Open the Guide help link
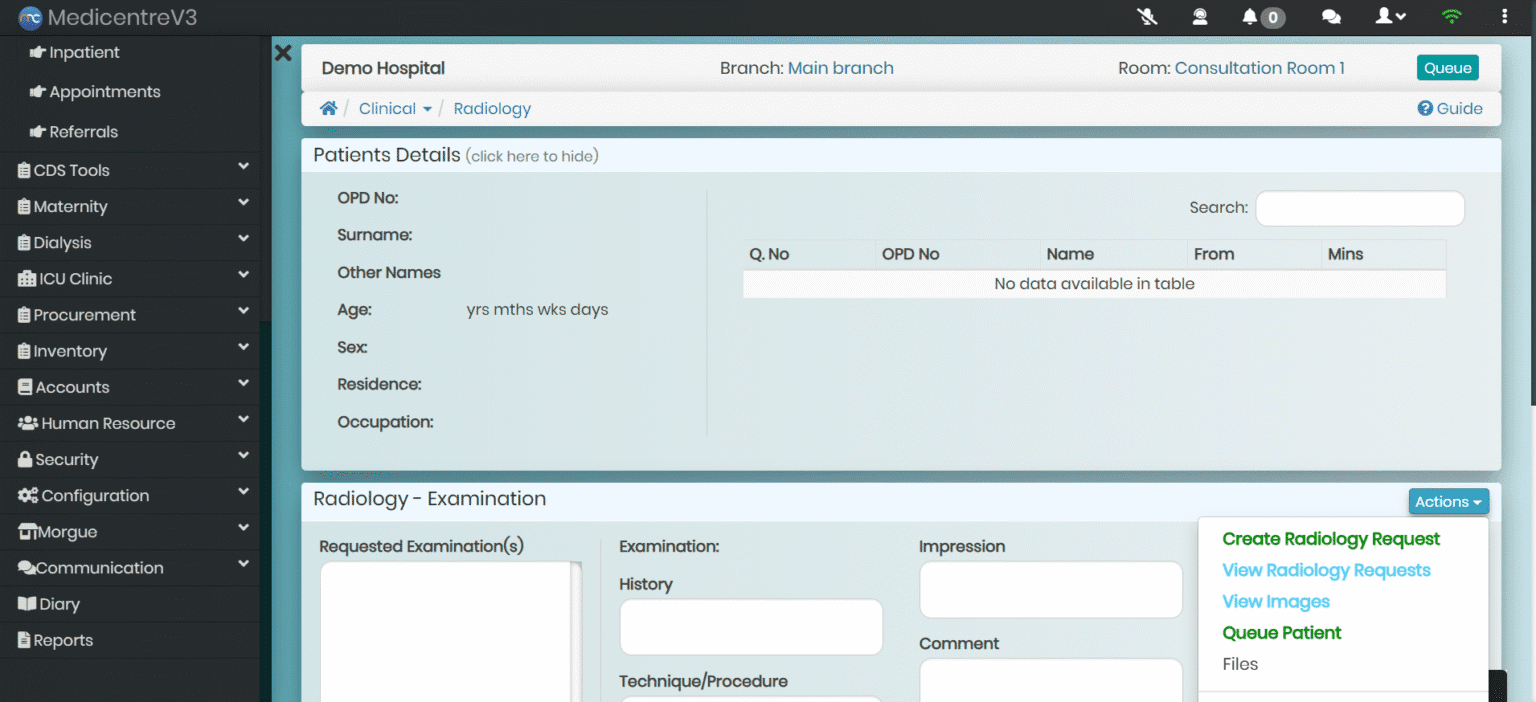Screen dimensions: 1536x702 tap(1450, 109)
